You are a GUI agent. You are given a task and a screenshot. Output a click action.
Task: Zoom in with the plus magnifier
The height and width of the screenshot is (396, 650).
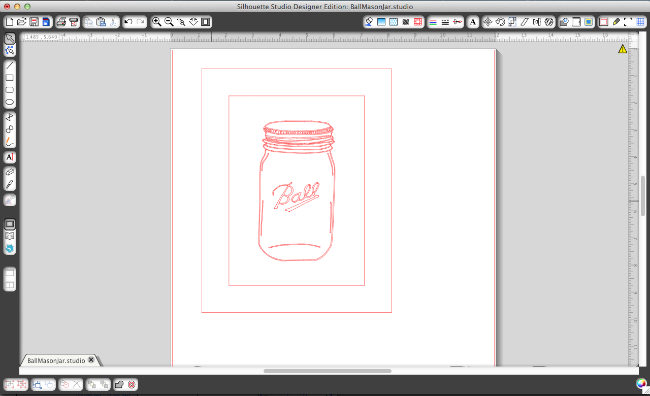coord(156,22)
